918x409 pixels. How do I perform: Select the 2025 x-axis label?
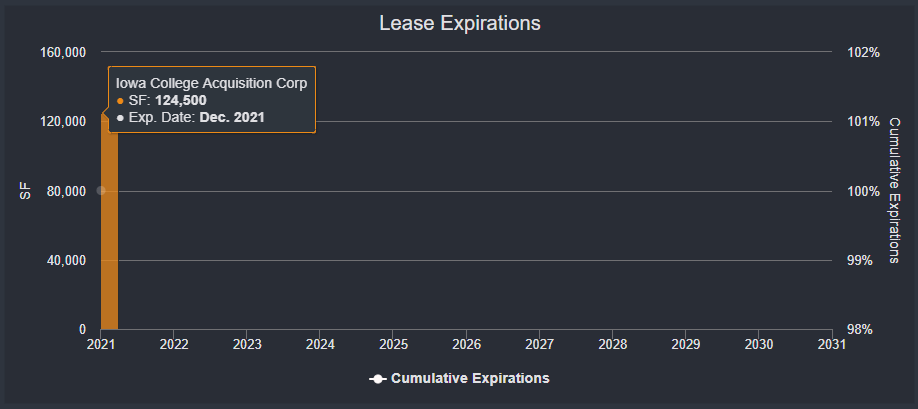393,344
